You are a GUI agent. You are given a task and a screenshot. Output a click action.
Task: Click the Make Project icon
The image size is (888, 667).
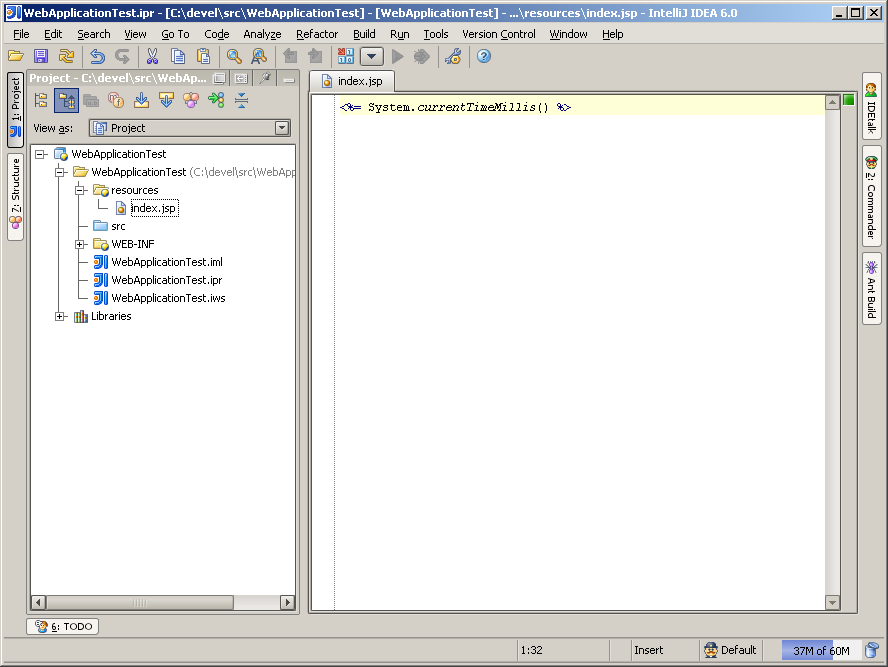[x=345, y=56]
